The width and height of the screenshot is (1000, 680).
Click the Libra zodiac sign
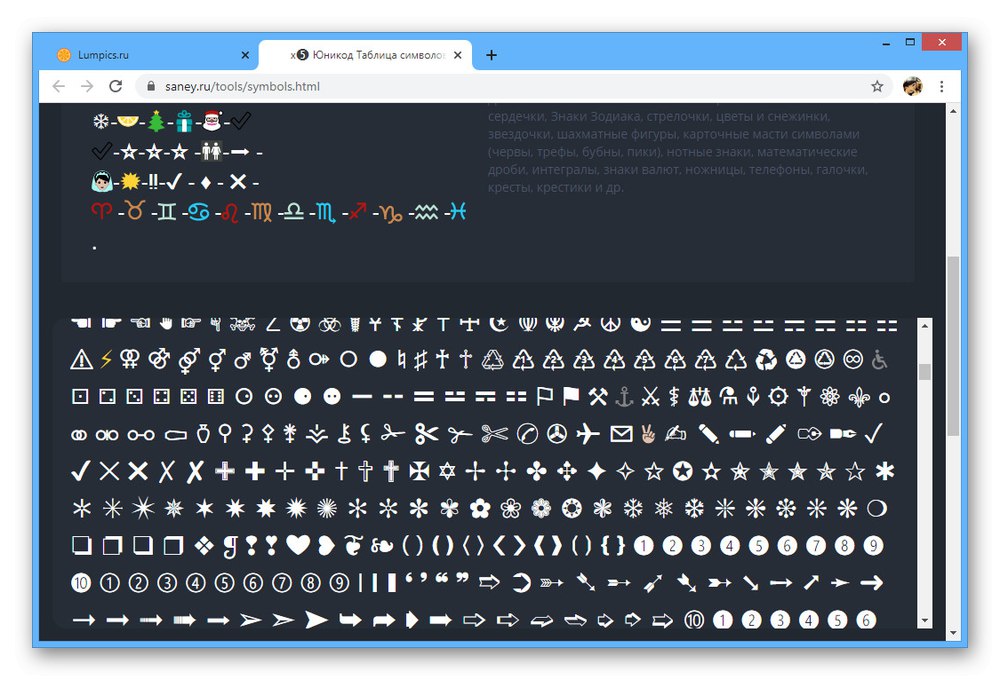(x=293, y=211)
